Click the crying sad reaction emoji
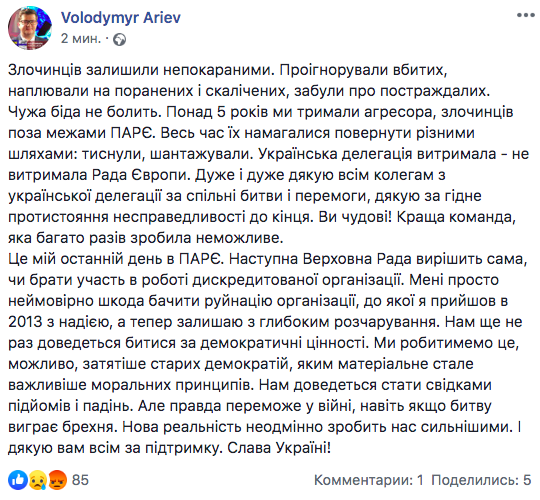The image size is (540, 500). pyautogui.click(x=38, y=480)
